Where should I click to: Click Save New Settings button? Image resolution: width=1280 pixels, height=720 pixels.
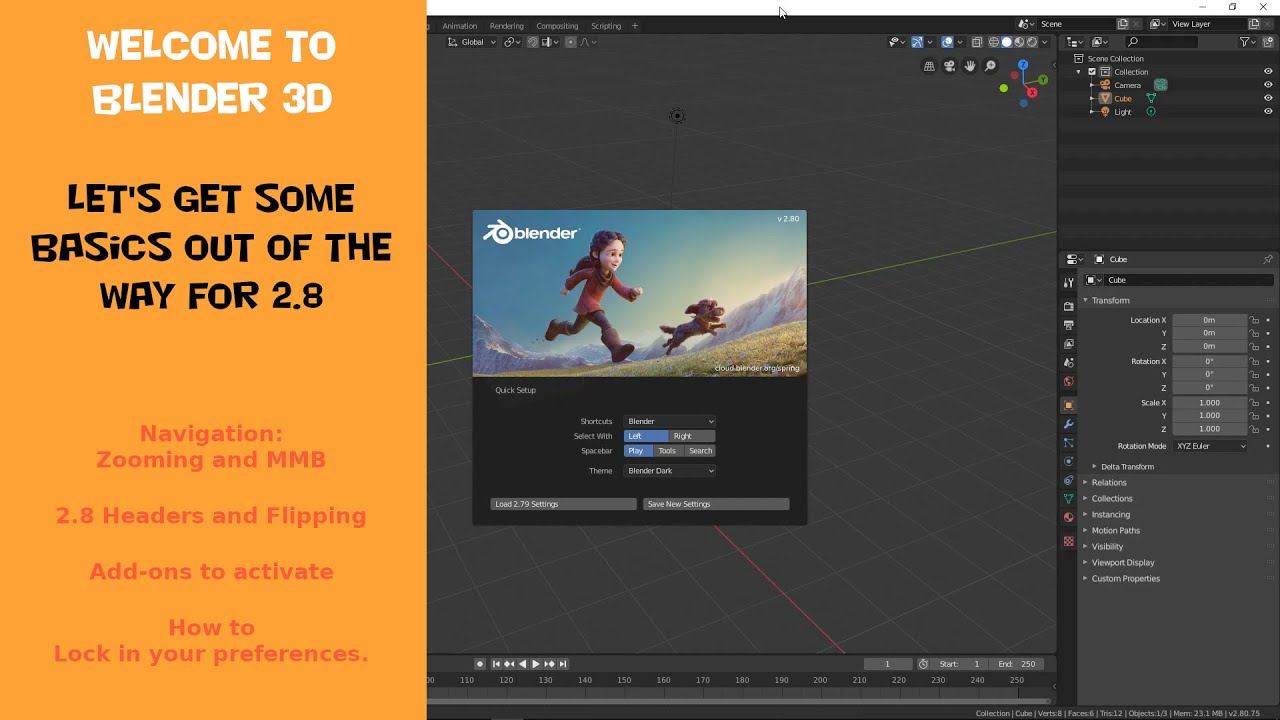716,504
